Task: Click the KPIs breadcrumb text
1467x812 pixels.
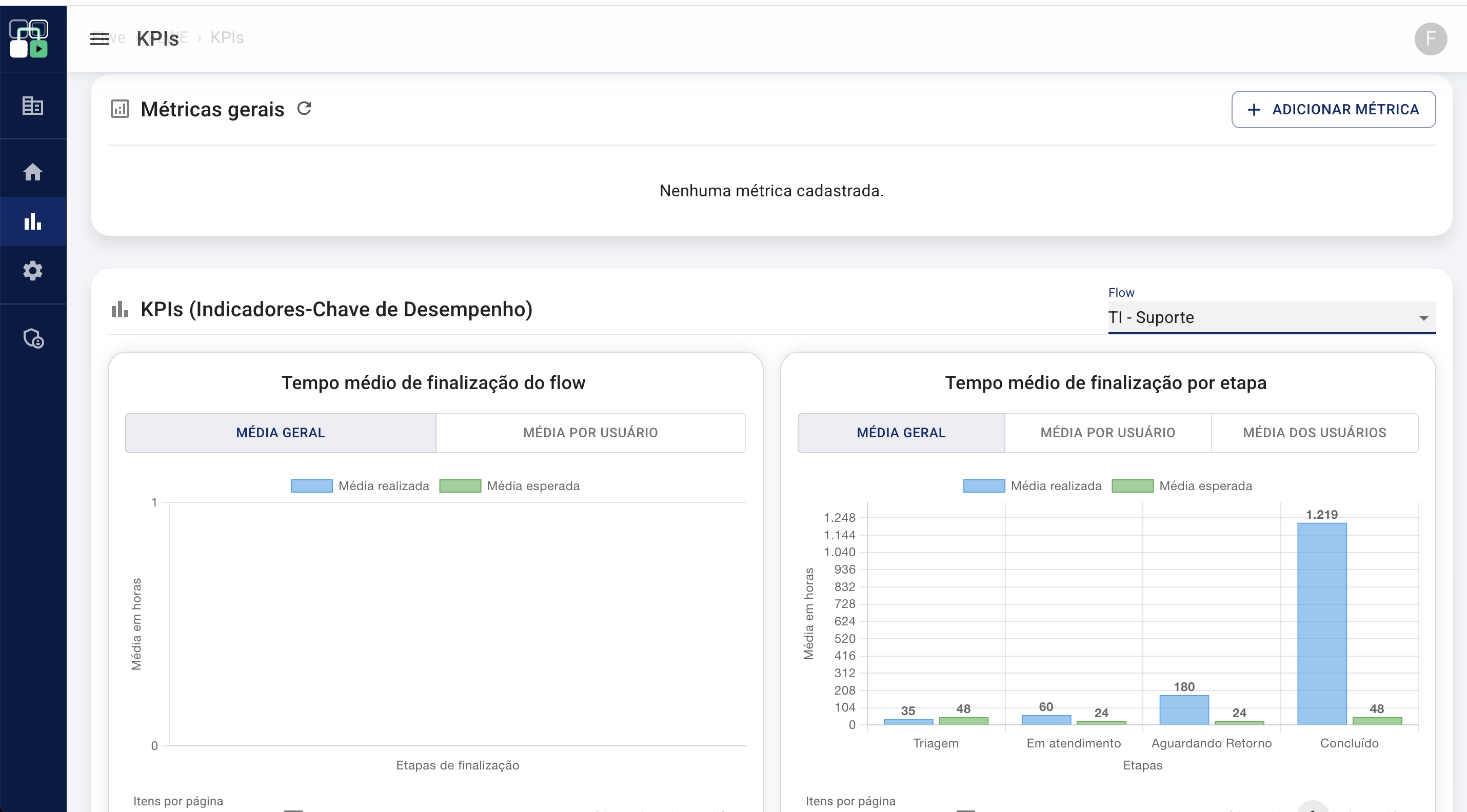Action: [227, 37]
